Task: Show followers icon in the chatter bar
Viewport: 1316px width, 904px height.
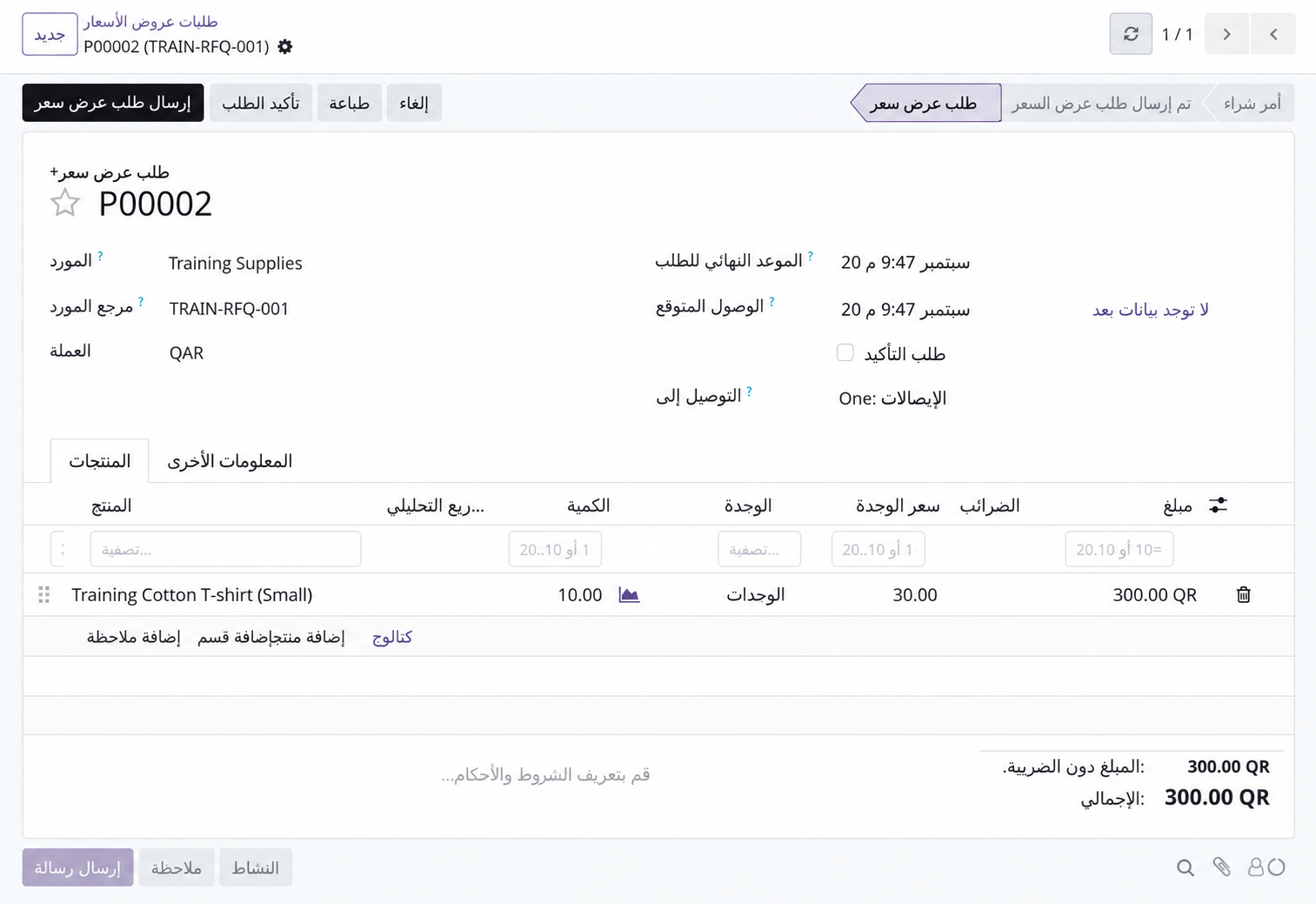Action: [1256, 867]
